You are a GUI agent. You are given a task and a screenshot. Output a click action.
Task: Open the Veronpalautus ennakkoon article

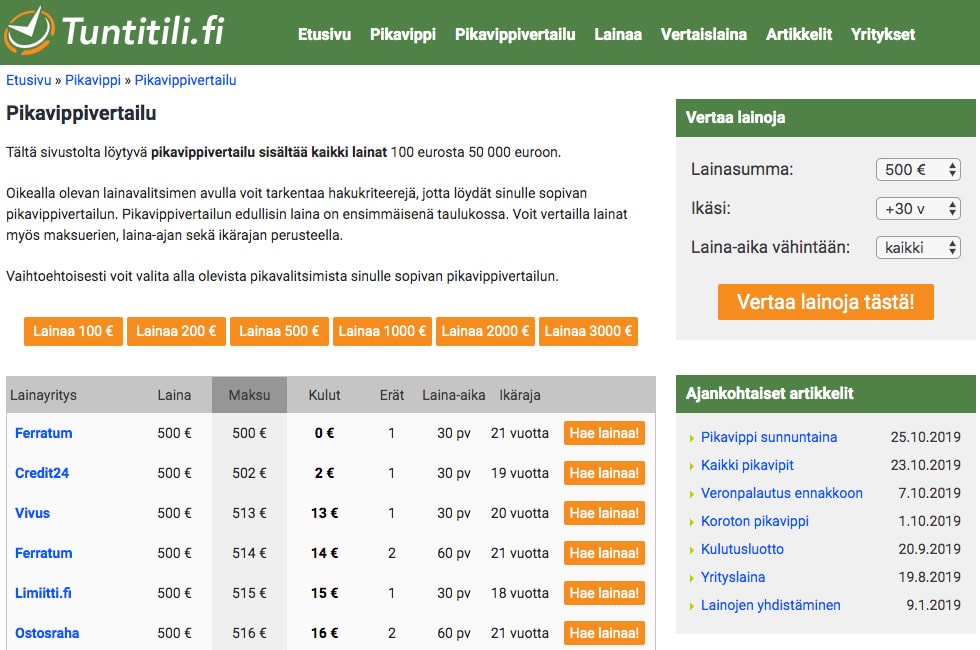point(781,493)
